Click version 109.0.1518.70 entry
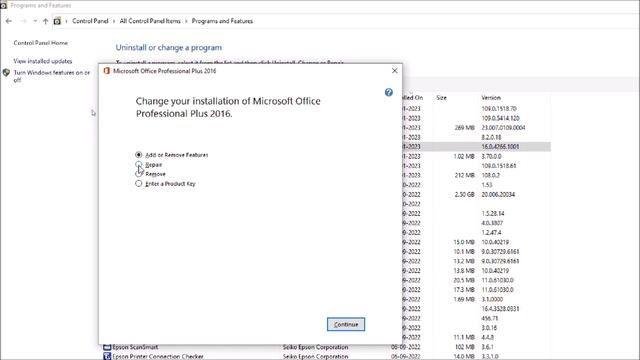The image size is (640, 360). (499, 109)
